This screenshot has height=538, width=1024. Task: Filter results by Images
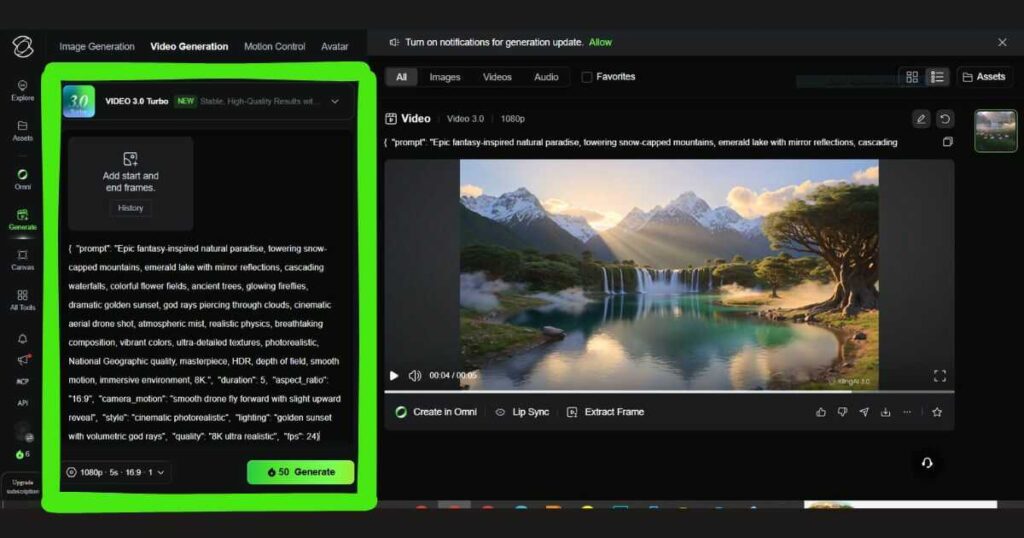click(445, 77)
